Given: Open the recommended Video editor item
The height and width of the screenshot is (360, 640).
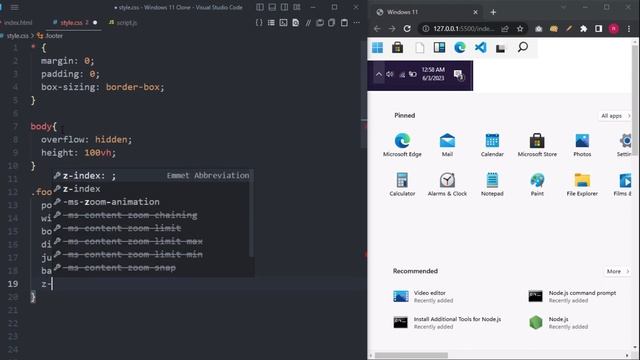Looking at the screenshot, I should (423, 296).
